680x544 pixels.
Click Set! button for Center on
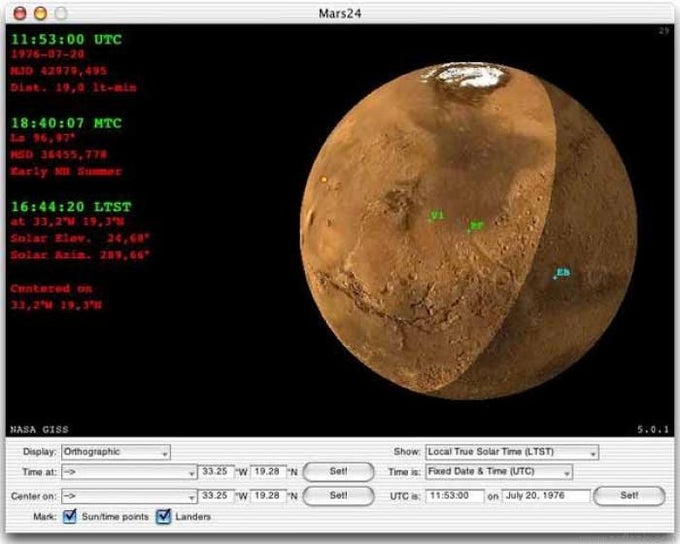click(338, 495)
